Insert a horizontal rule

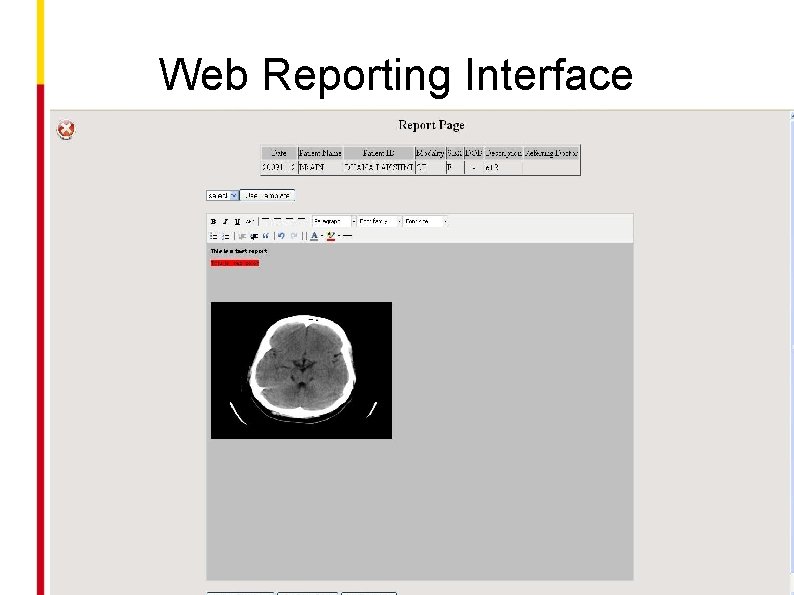coord(347,236)
